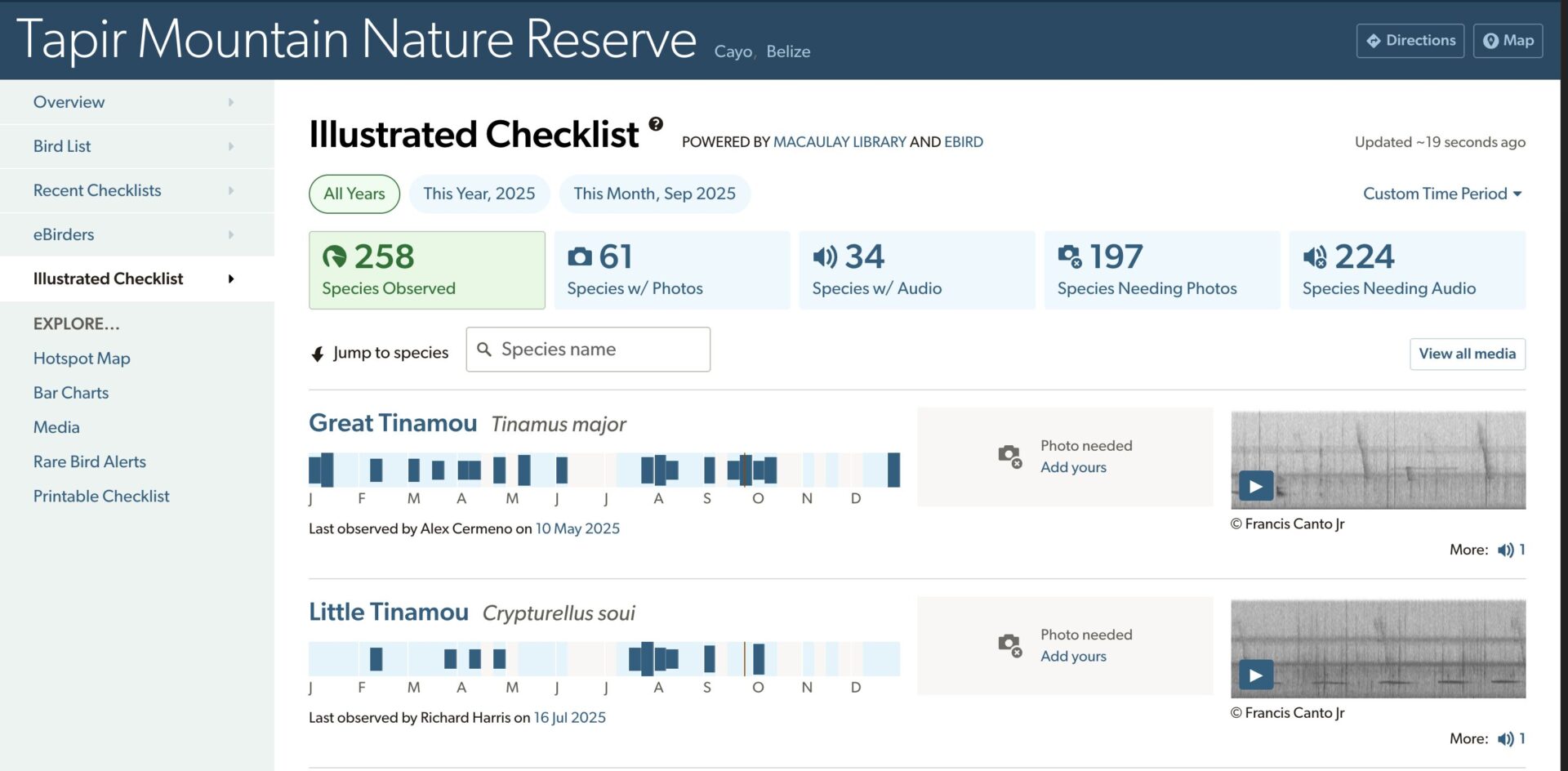The image size is (1568, 771).
Task: Open the Hotspot Map section
Action: [82, 358]
